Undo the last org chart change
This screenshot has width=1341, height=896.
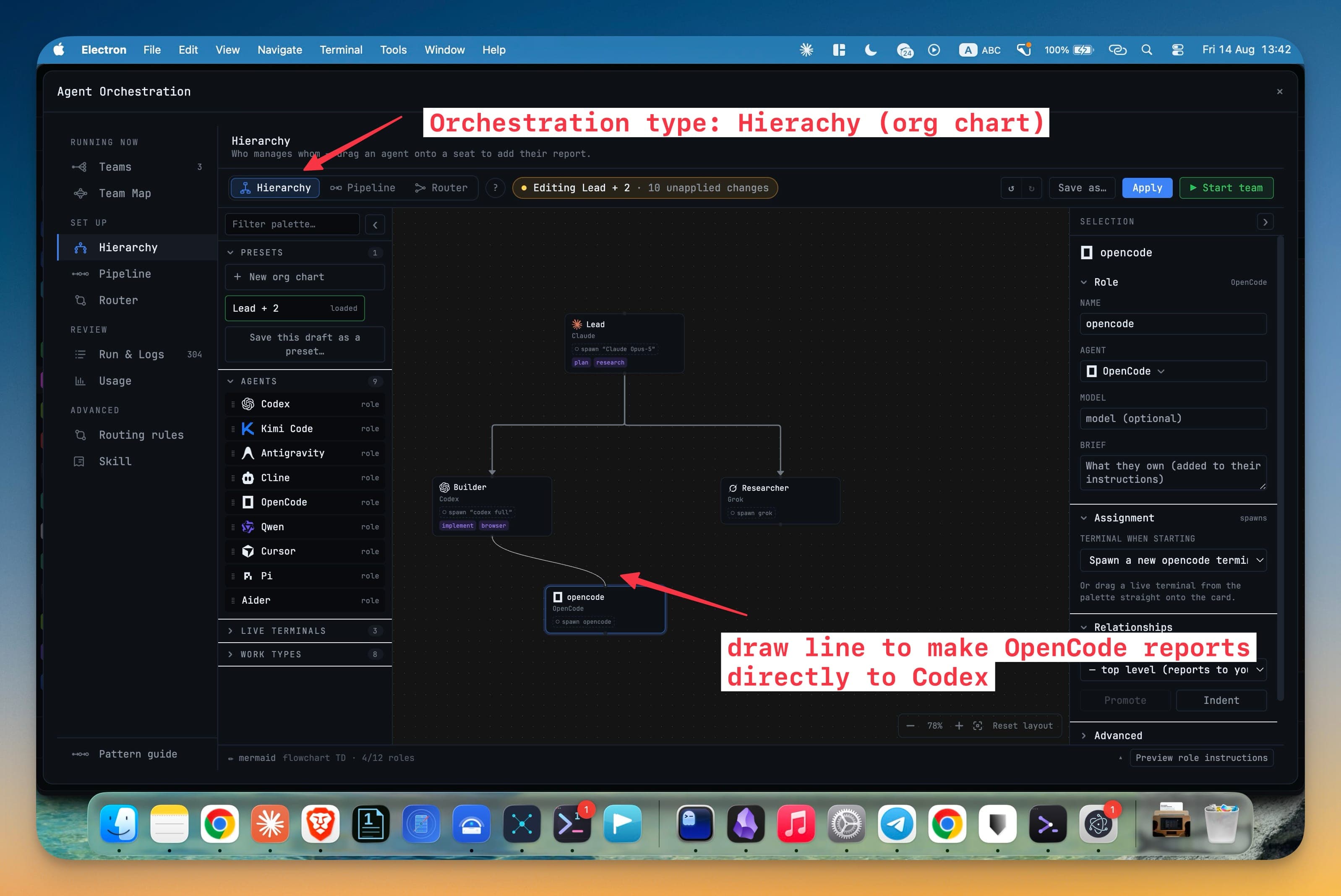click(1011, 188)
